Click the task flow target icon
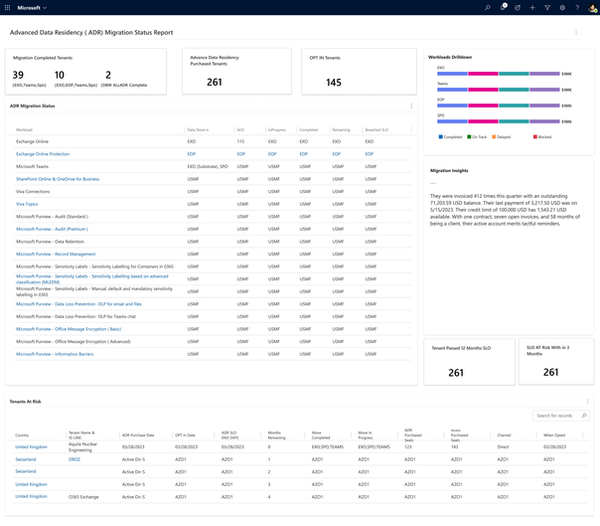Viewport: 600px width, 526px height. pyautogui.click(x=517, y=8)
